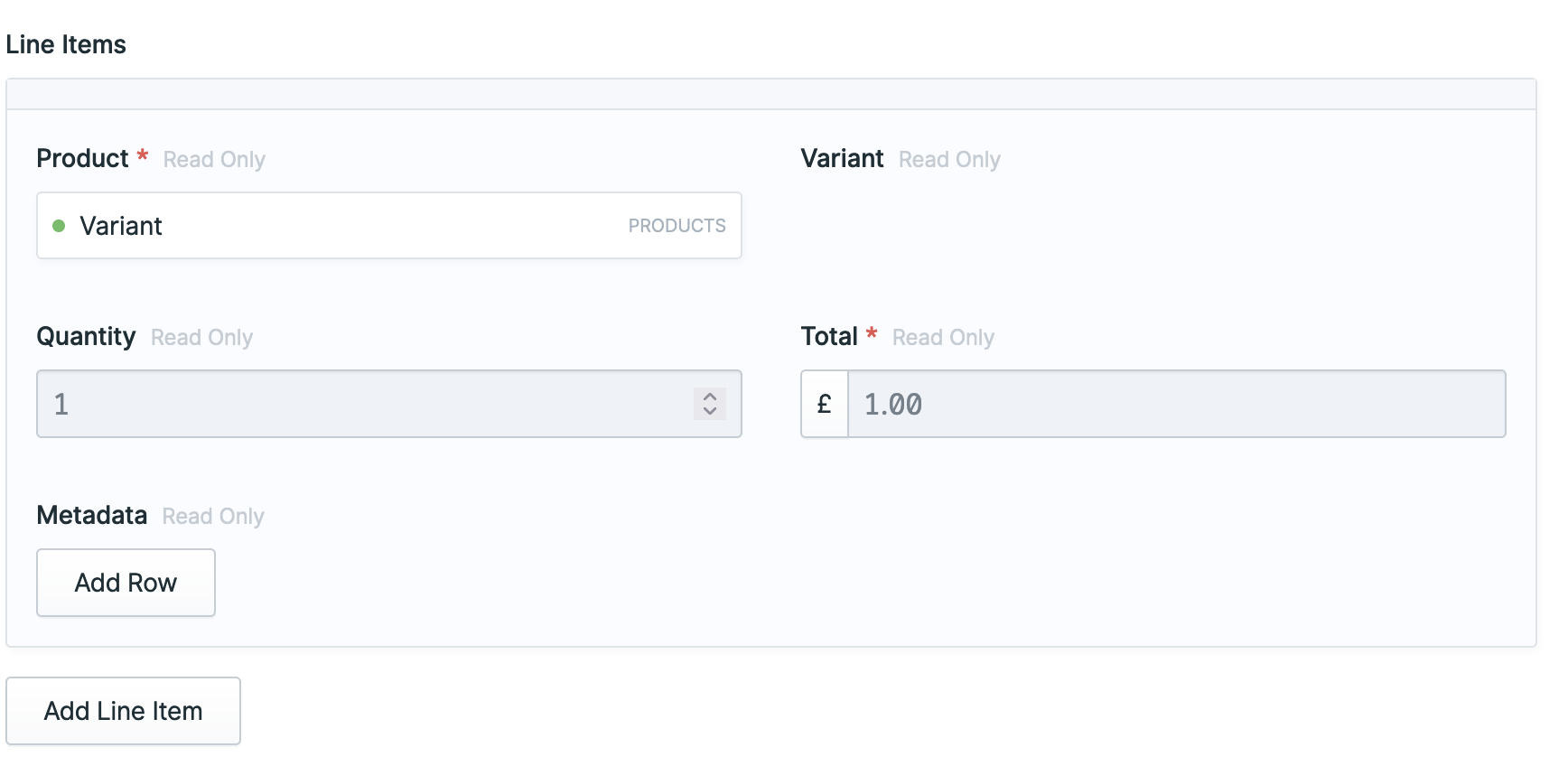
Task: Click the Read Only badge beside Variant
Action: [x=948, y=159]
